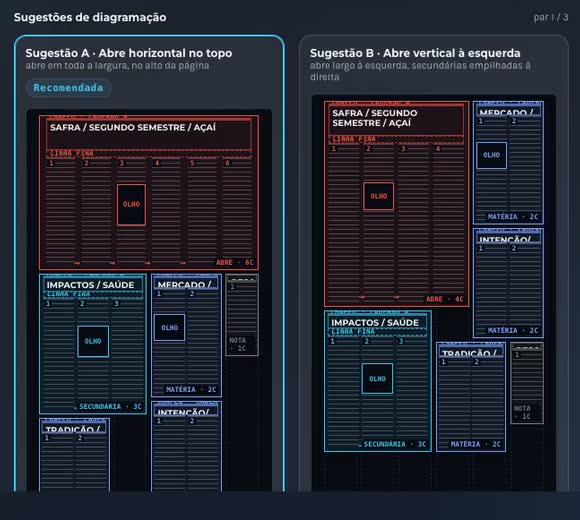Click column number 4 in the Sugestão B abre block

click(438, 148)
